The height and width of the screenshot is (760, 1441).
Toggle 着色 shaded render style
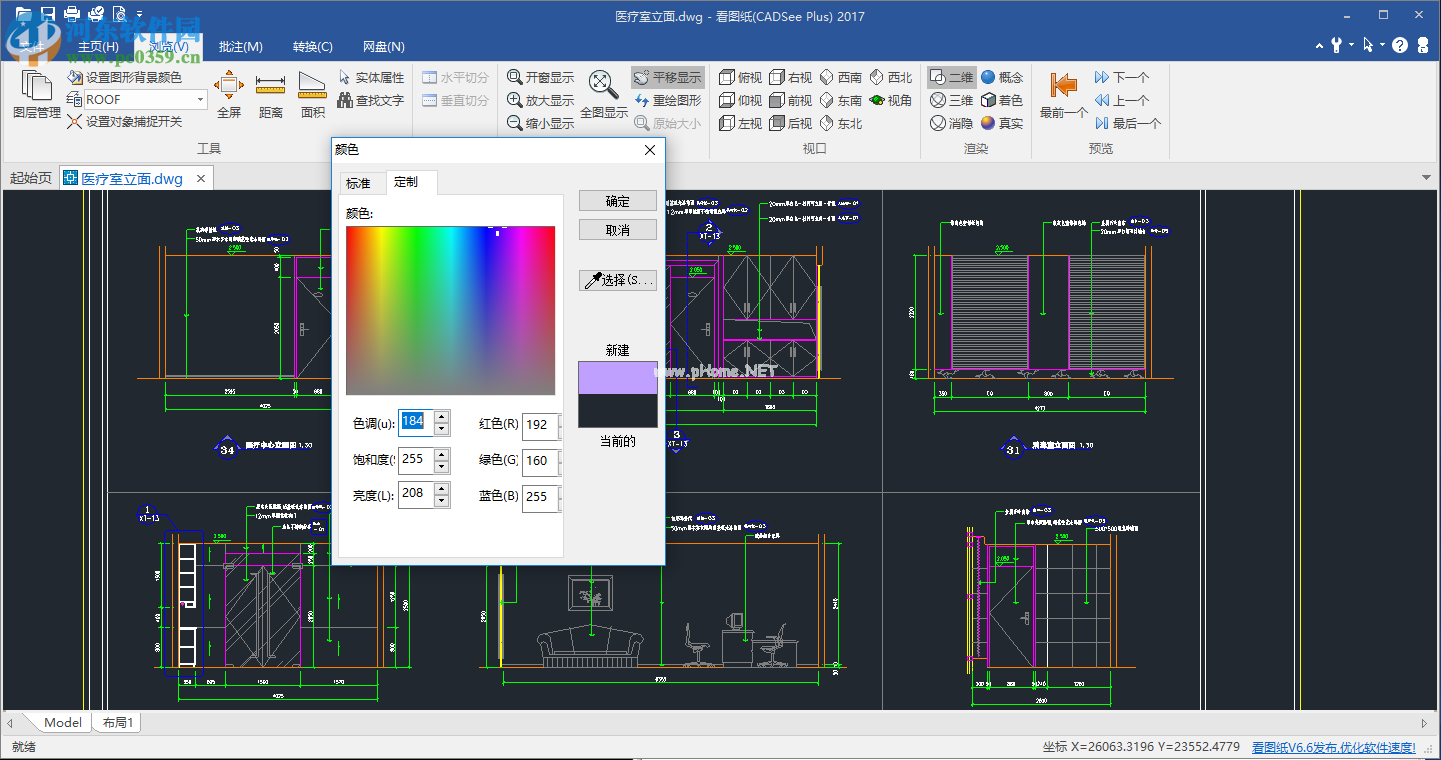pyautogui.click(x=1002, y=100)
